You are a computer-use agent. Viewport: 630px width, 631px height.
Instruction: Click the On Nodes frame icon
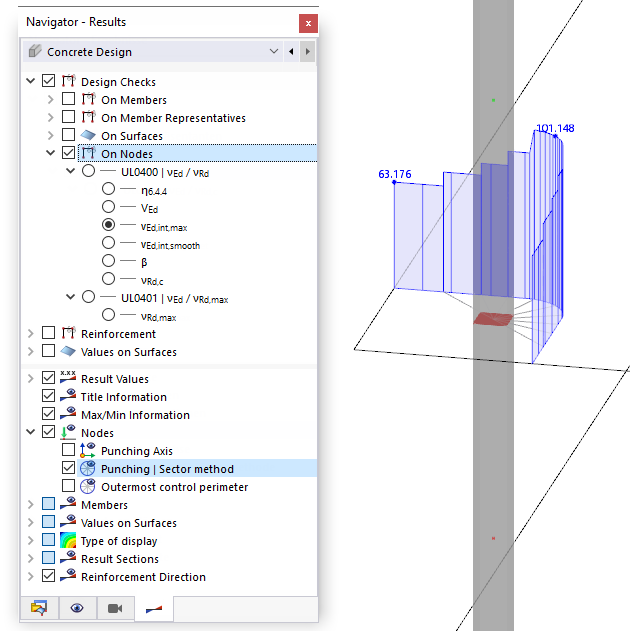pyautogui.click(x=89, y=153)
